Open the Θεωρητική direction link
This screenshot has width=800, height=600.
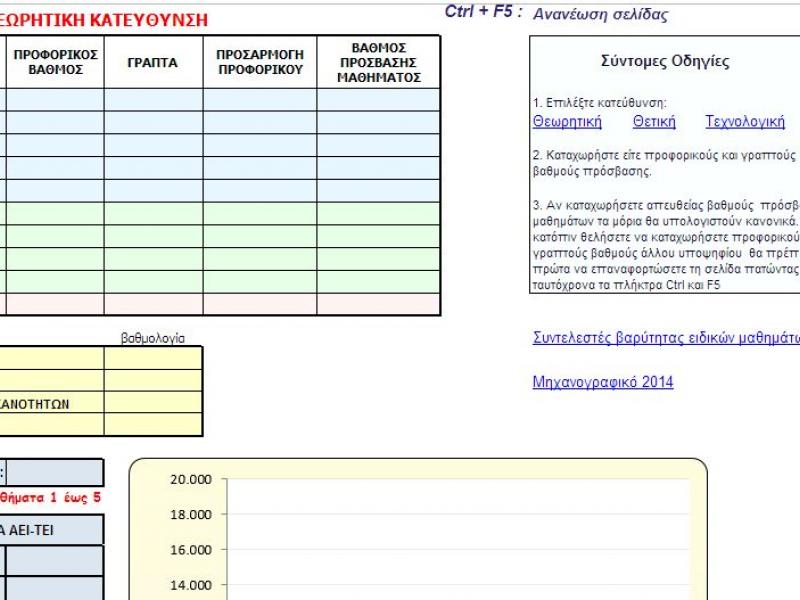pyautogui.click(x=567, y=122)
